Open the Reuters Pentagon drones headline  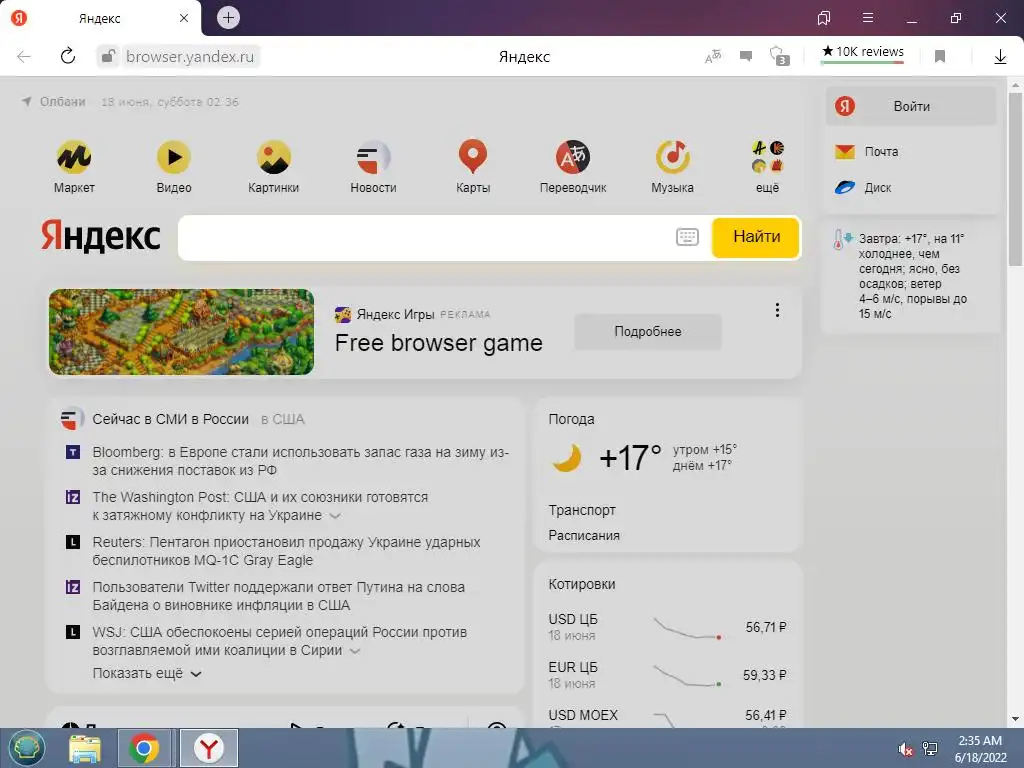point(286,551)
